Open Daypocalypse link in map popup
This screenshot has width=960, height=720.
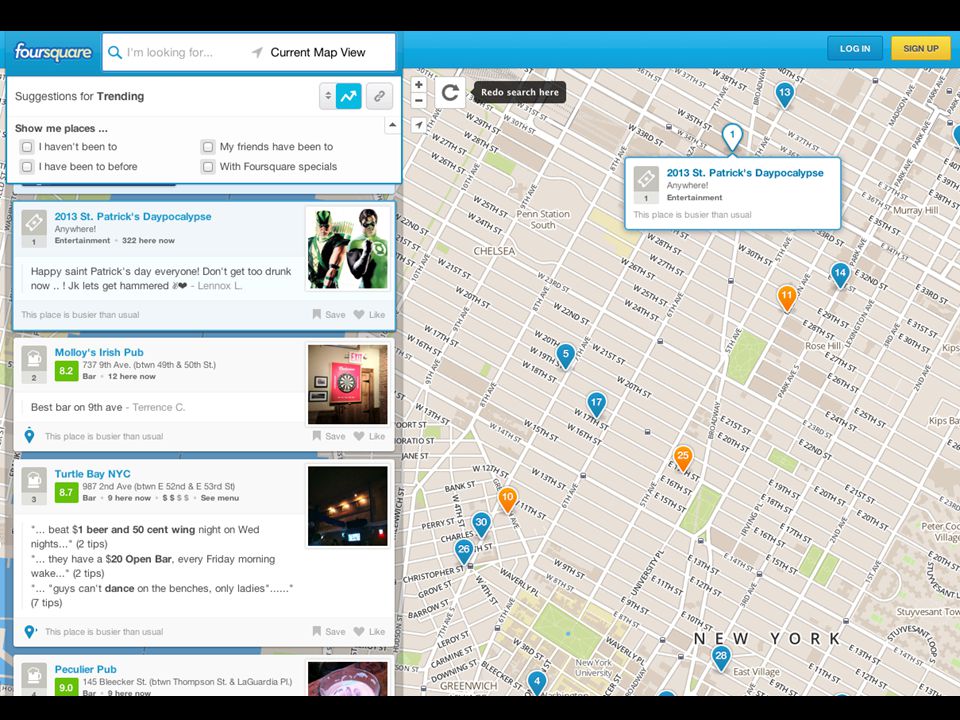coord(745,173)
